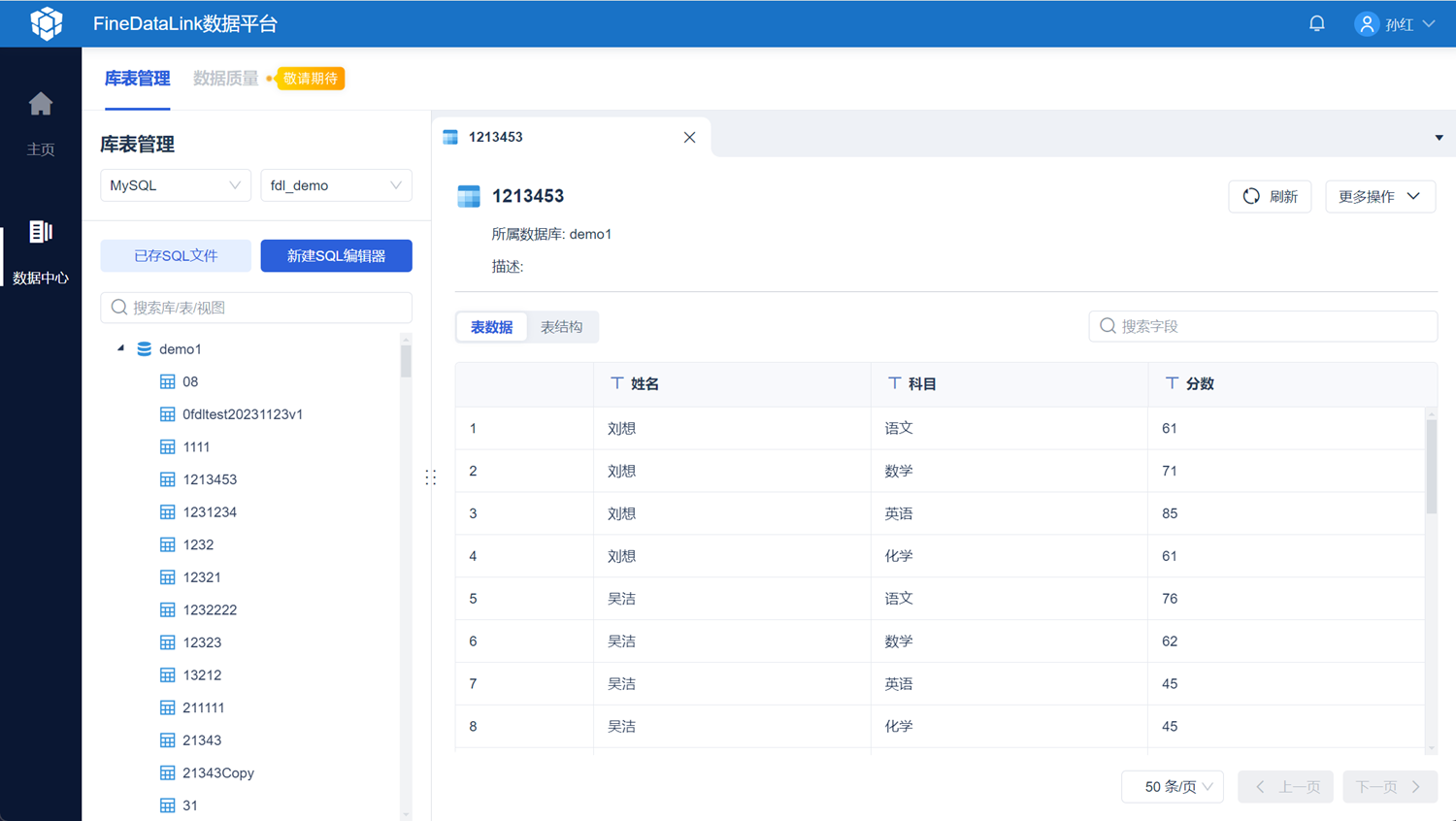This screenshot has width=1456, height=821.
Task: Click the user avatar icon
Action: click(x=1367, y=24)
